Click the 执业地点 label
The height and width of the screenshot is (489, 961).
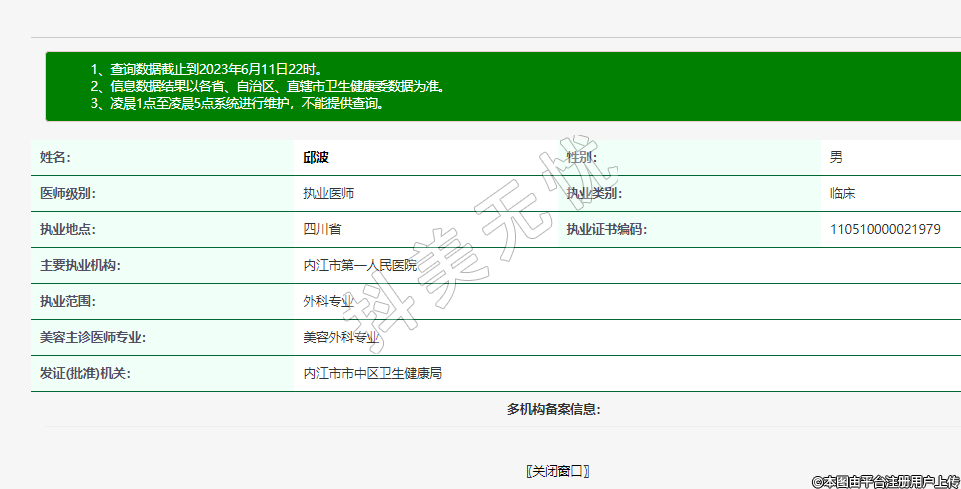(x=68, y=230)
